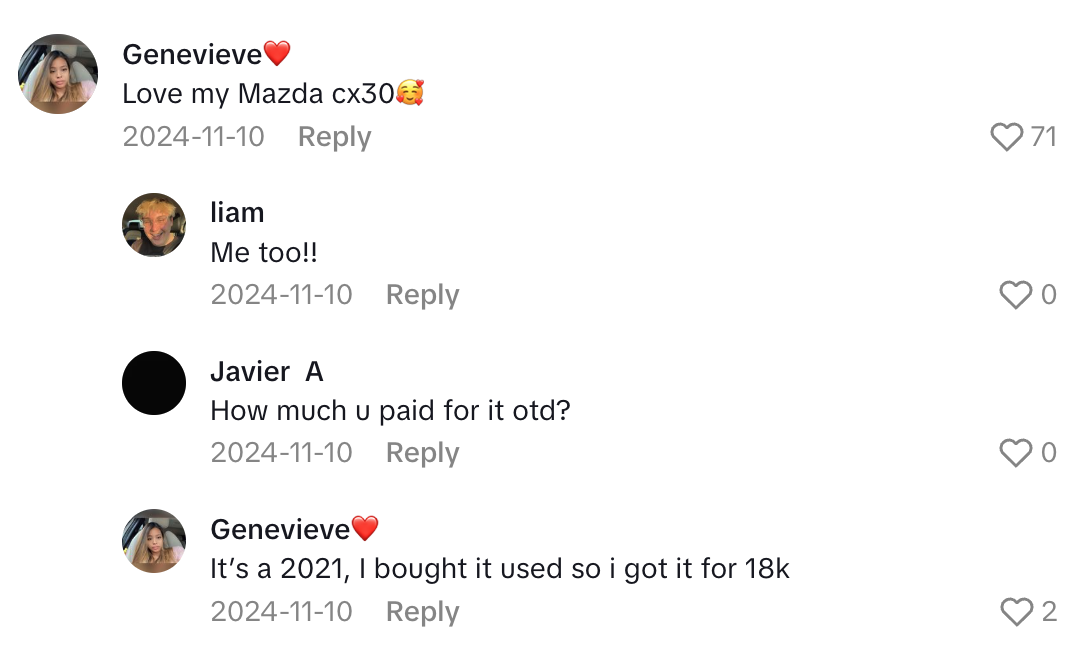Tap the heart on liam's reply
Viewport: 1082px width, 664px height.
pos(1015,295)
